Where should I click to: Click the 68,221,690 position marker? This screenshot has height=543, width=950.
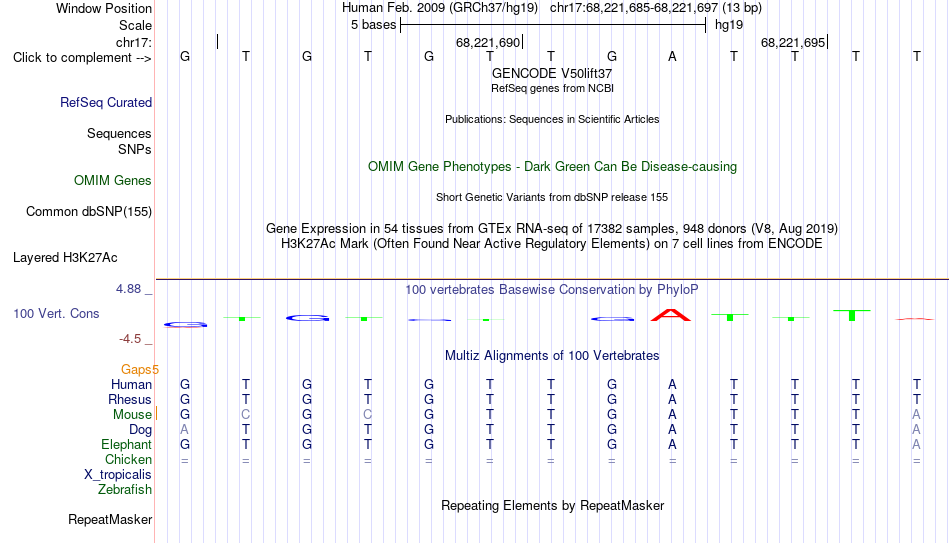tap(488, 43)
